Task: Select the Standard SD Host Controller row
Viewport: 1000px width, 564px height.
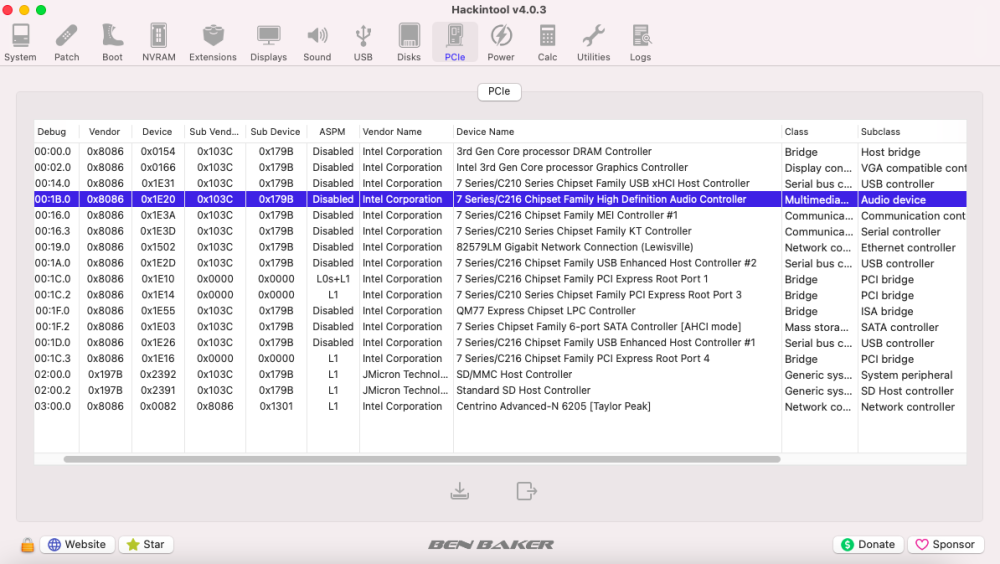Action: [500, 391]
